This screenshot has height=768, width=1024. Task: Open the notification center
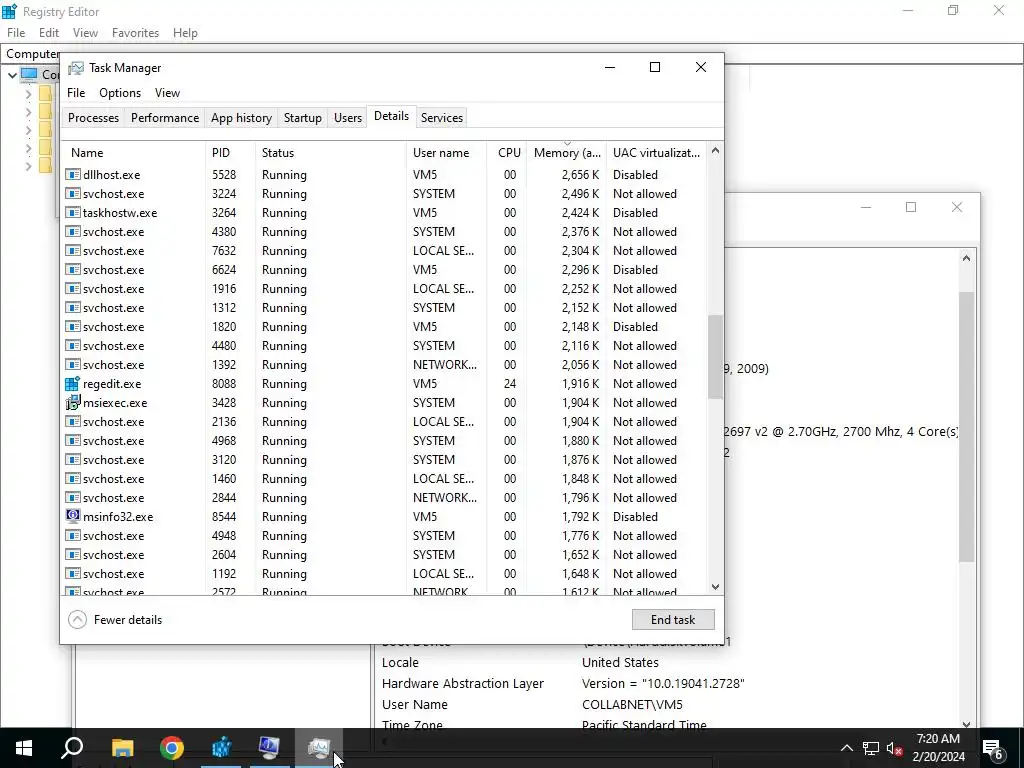[993, 748]
